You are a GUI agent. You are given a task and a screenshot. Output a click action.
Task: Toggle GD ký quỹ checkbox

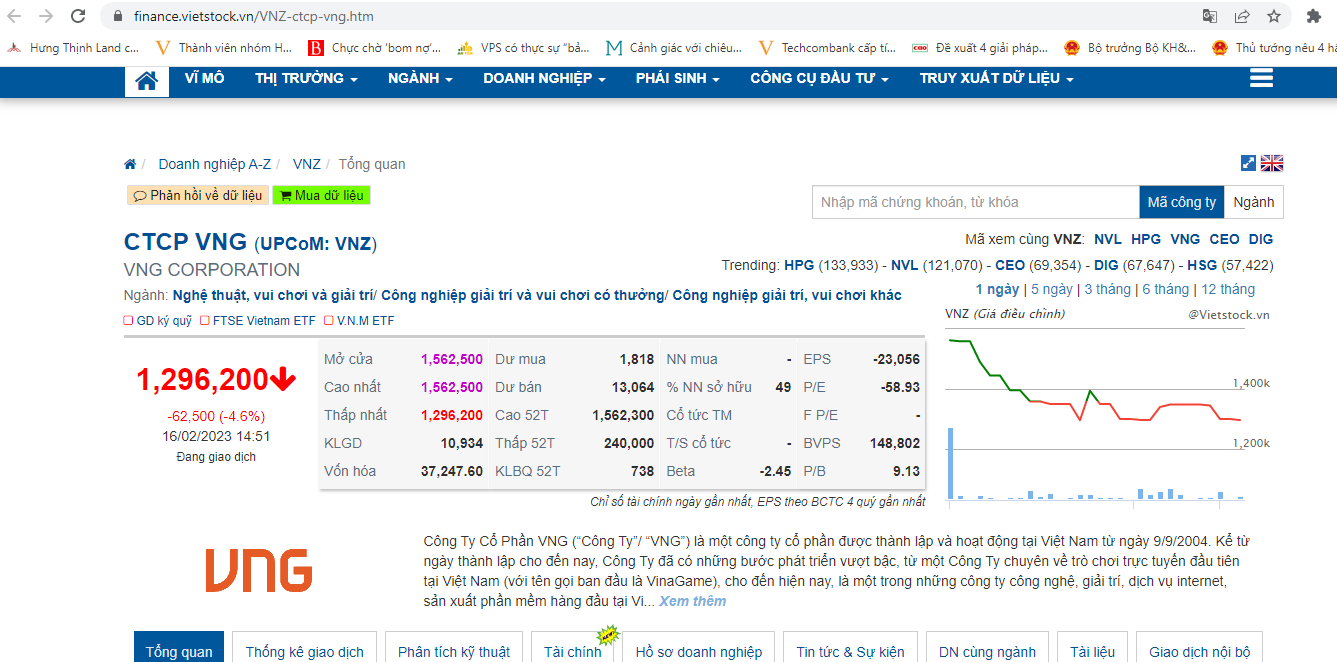(129, 321)
